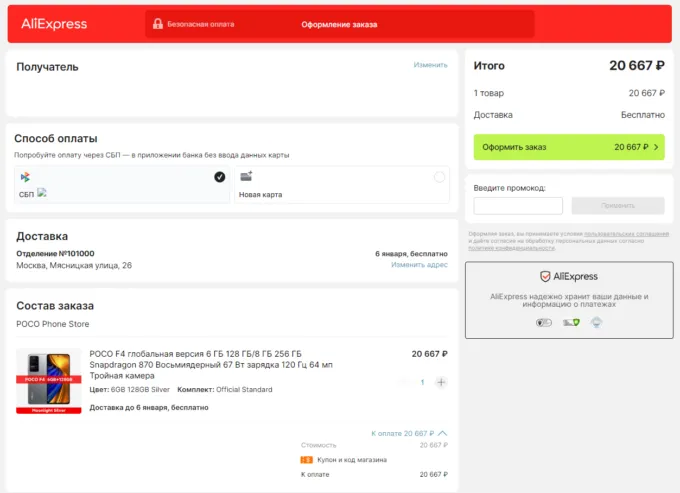Click the orange coupon icon
Viewport: 680px width, 493px height.
click(x=307, y=460)
